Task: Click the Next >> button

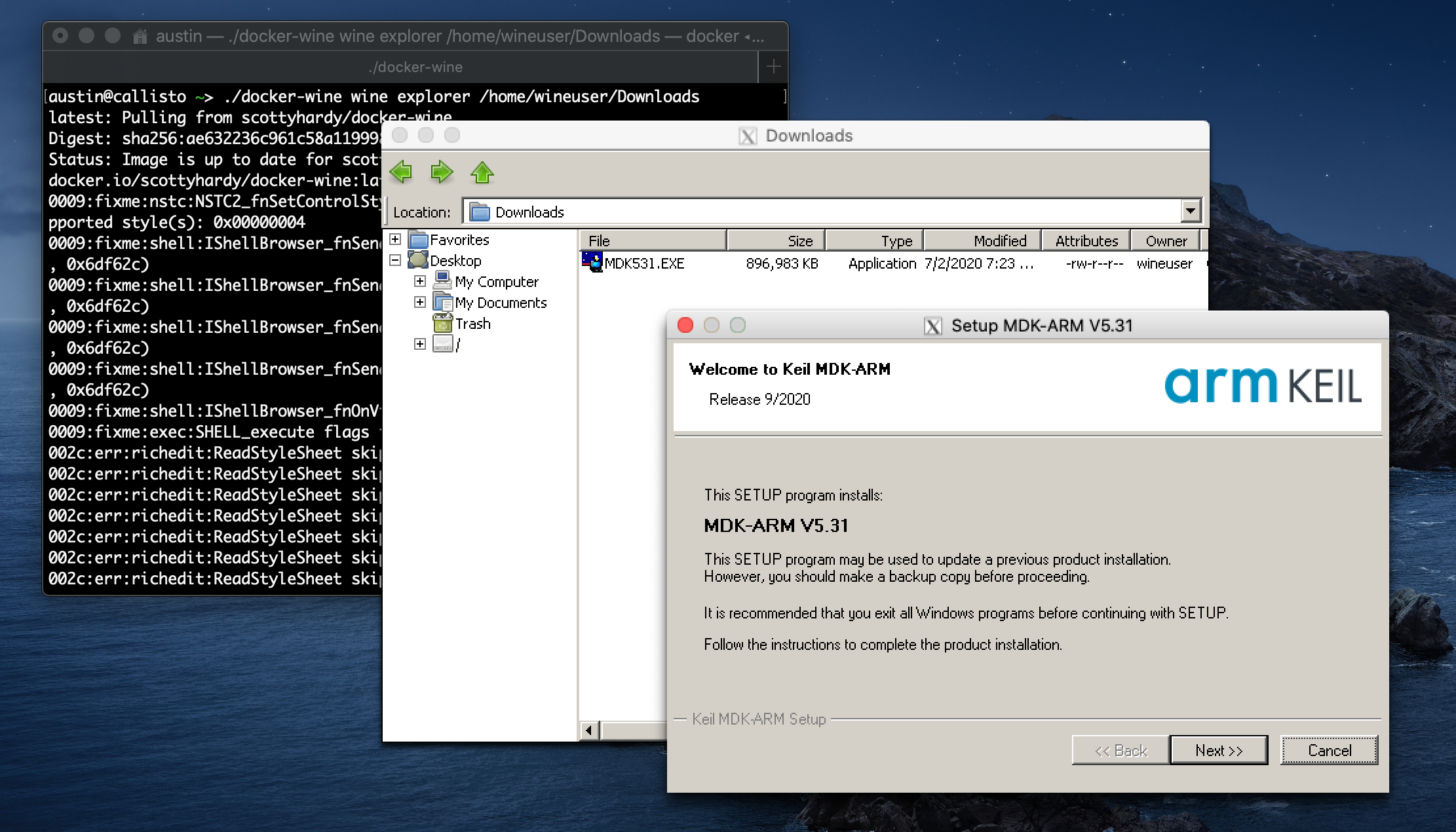Action: 1218,750
